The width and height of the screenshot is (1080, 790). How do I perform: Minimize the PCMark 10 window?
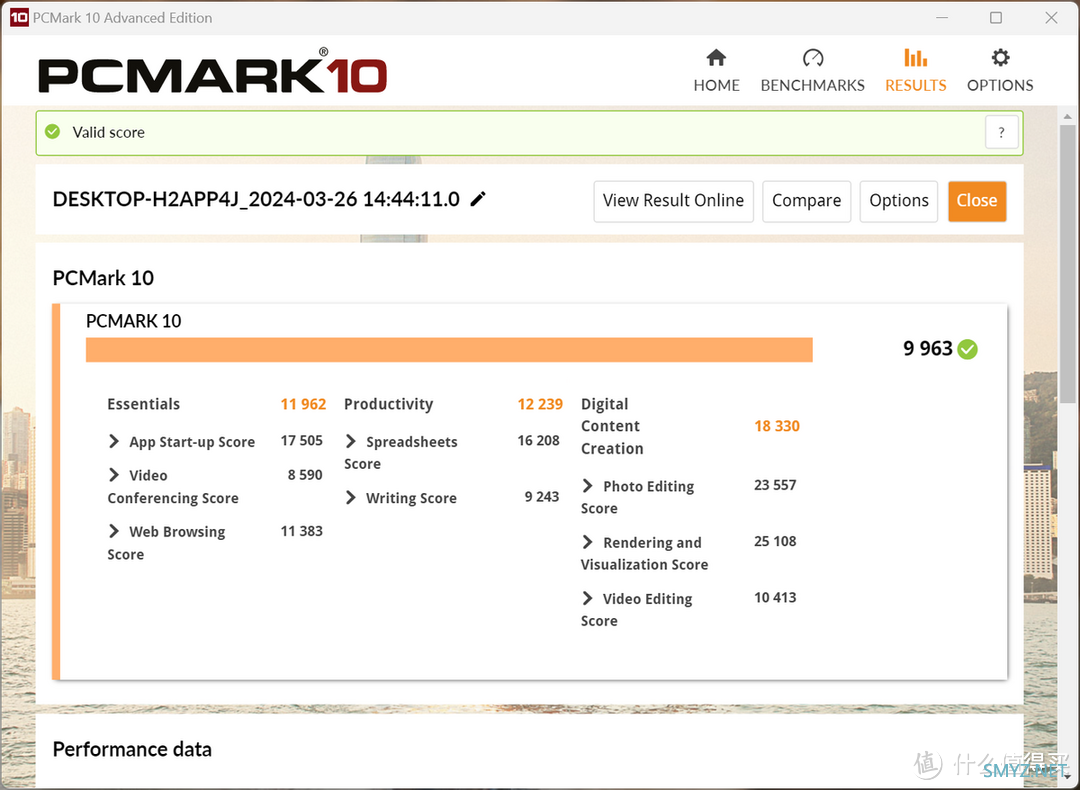(942, 18)
